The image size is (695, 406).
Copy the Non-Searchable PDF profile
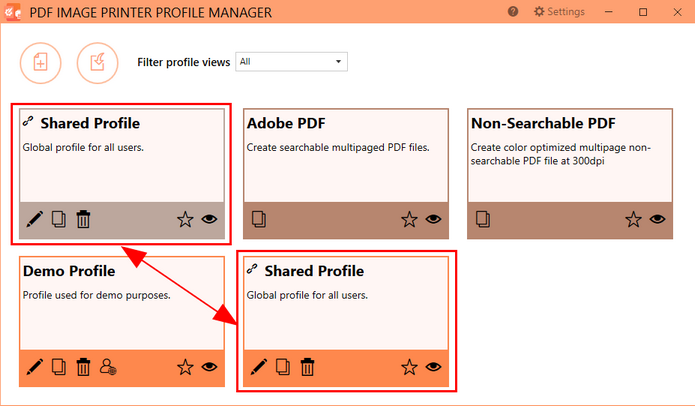(x=483, y=219)
